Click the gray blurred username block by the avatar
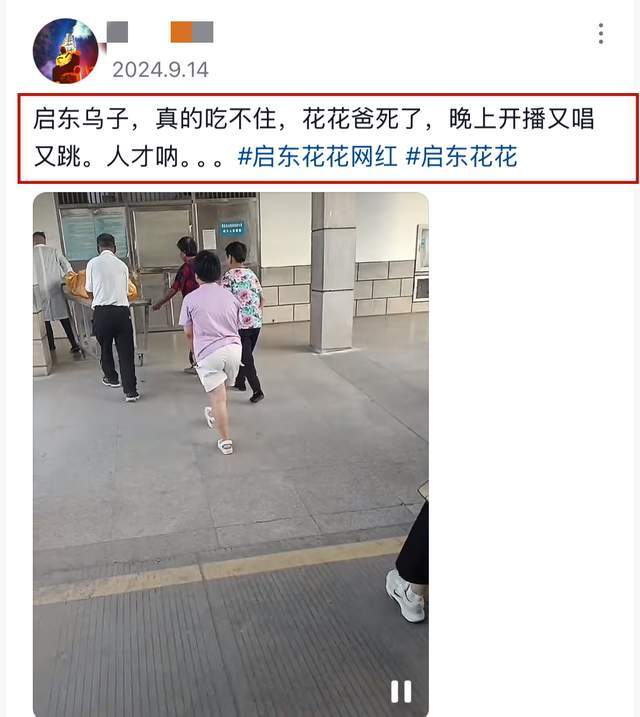 tap(117, 32)
